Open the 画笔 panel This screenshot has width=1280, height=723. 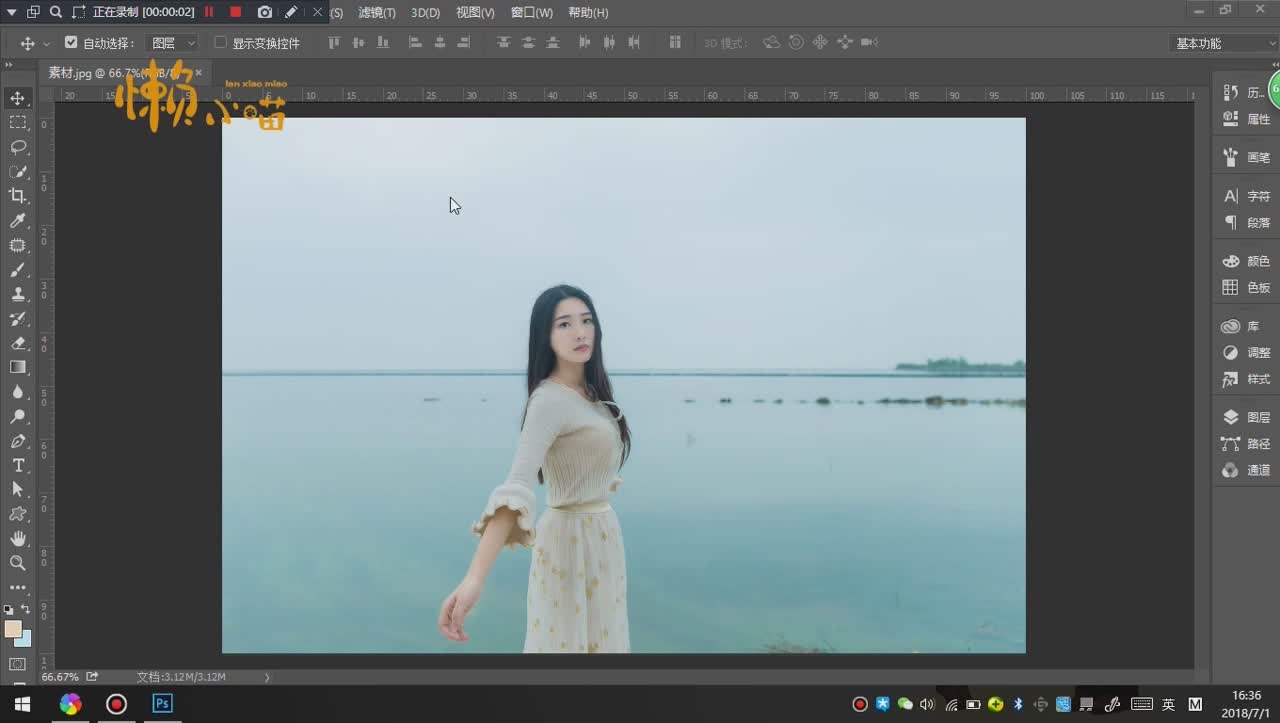[1246, 157]
